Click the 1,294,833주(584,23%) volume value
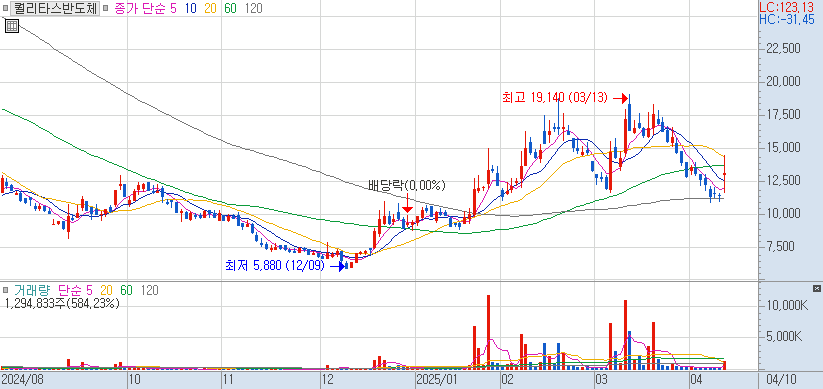823x389 pixels. pos(62,303)
